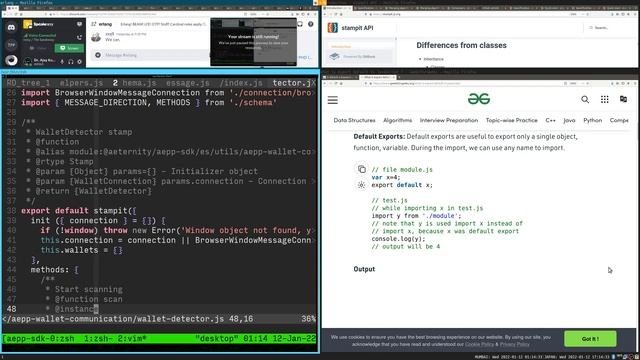Click the 'Got It !' cookie button

[590, 339]
